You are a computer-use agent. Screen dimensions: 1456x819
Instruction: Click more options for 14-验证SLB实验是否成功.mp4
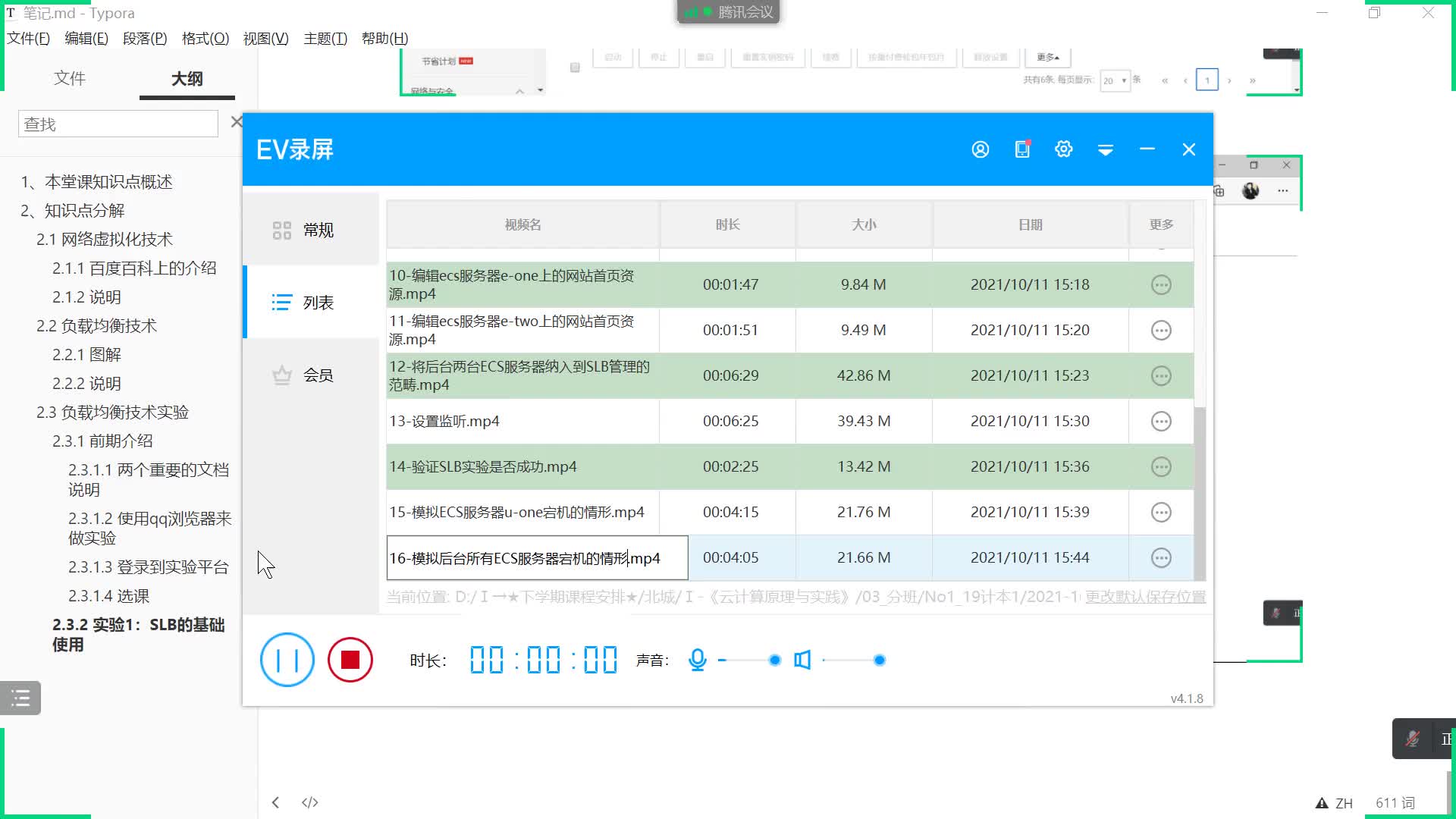tap(1162, 466)
